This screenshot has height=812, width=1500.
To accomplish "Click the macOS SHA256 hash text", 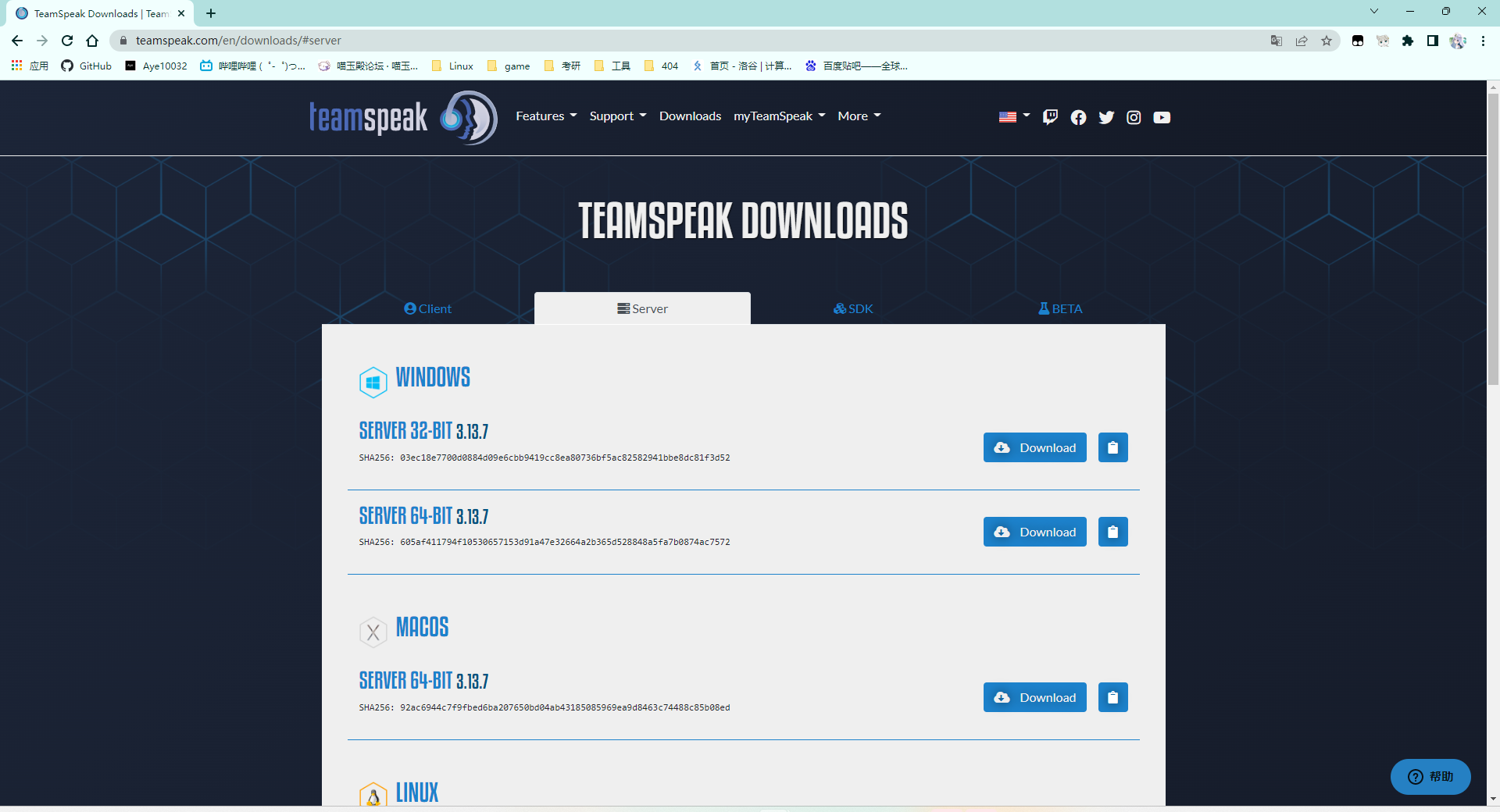I will pos(565,707).
